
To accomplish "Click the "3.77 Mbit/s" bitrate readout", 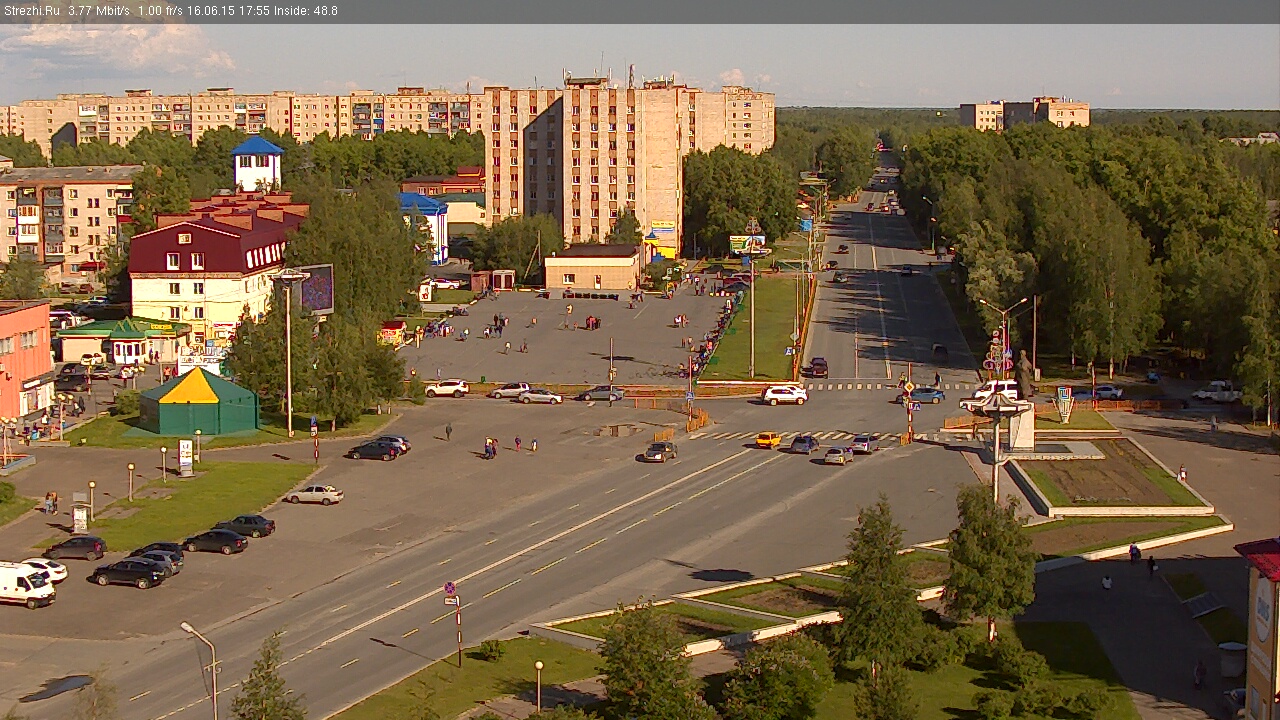I will point(100,11).
